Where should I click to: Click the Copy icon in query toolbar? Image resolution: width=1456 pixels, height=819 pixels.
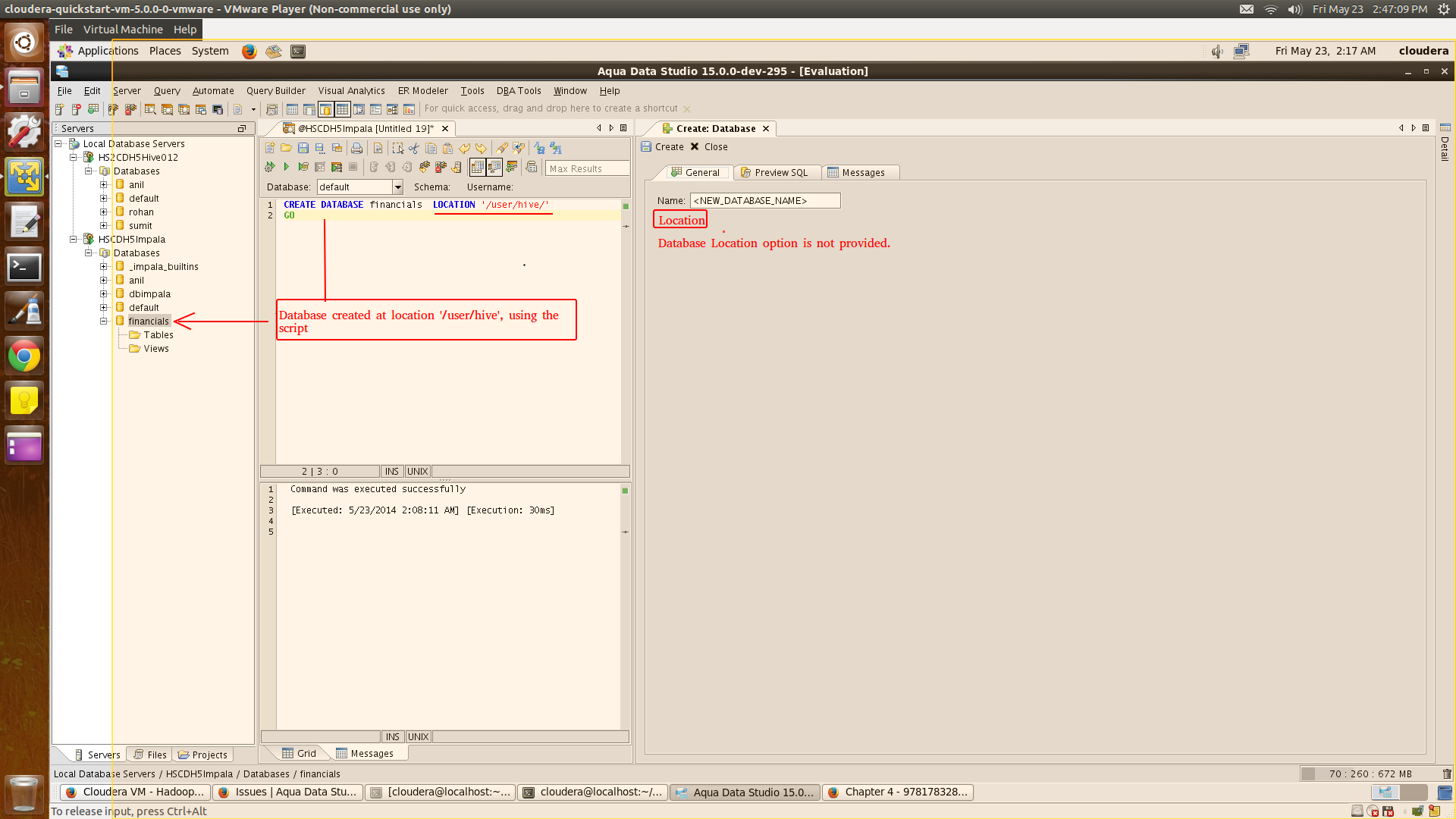pos(431,148)
